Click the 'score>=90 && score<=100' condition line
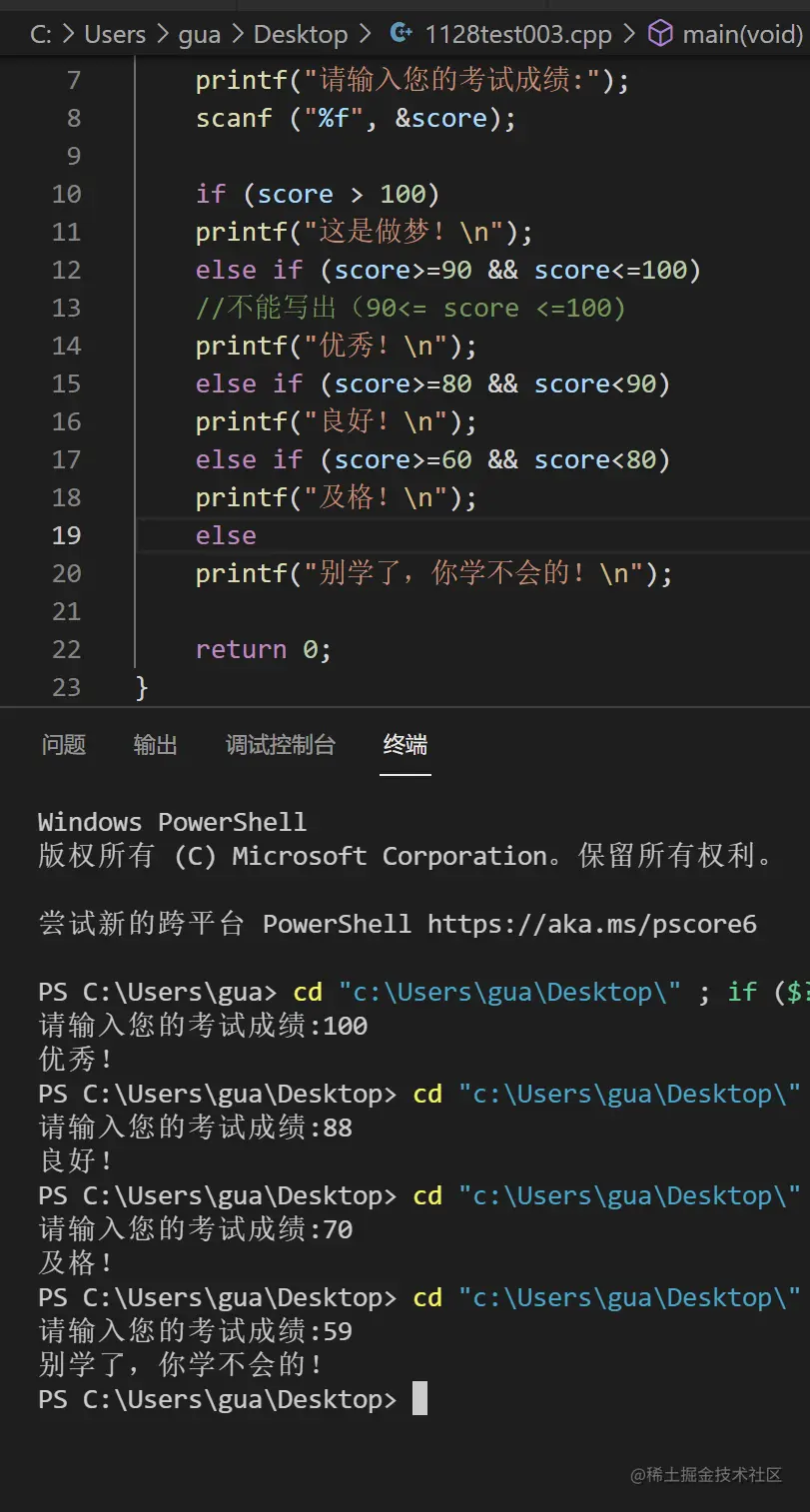The height and width of the screenshot is (1512, 810). click(448, 270)
